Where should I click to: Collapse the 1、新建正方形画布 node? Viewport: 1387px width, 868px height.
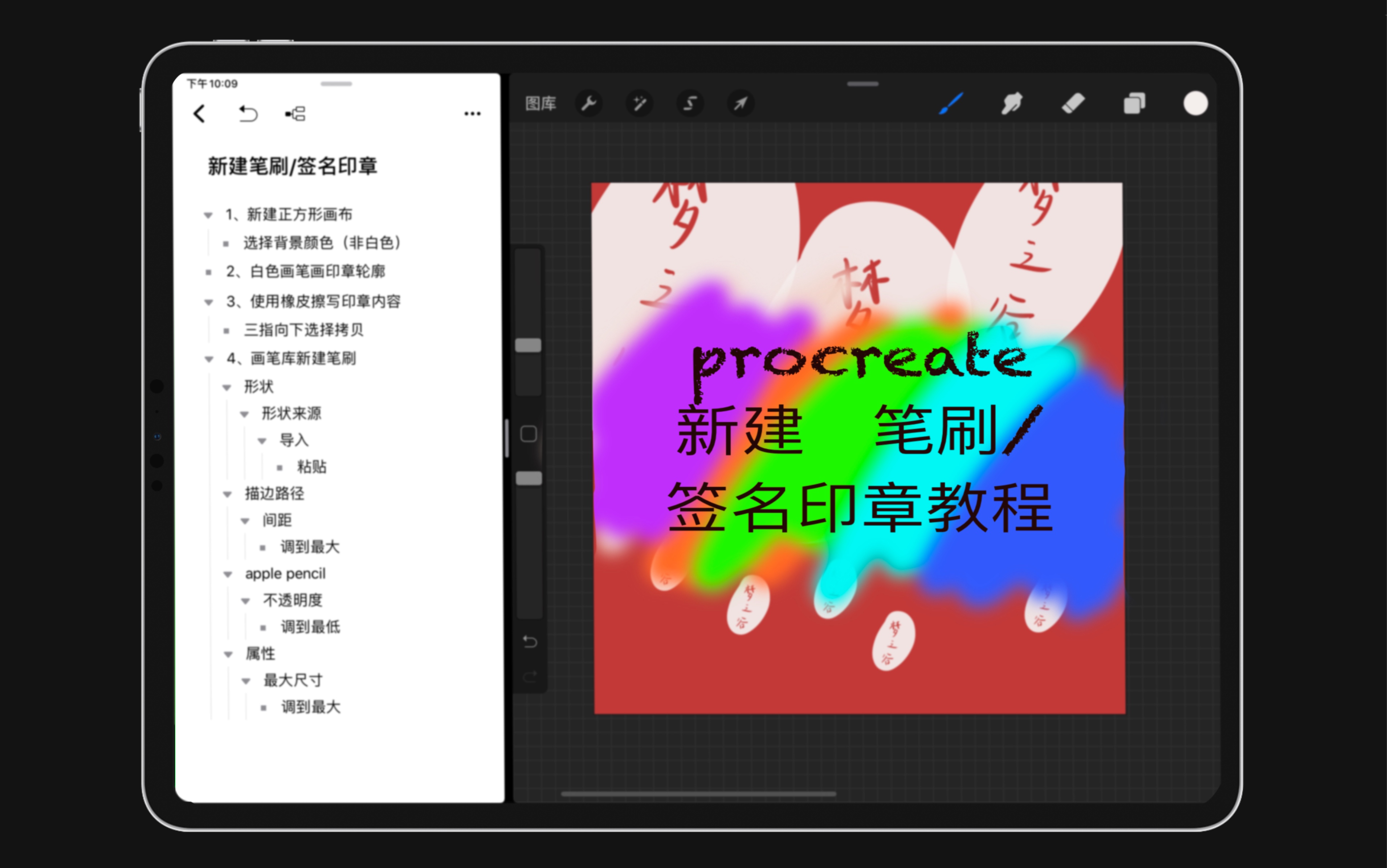click(x=208, y=215)
